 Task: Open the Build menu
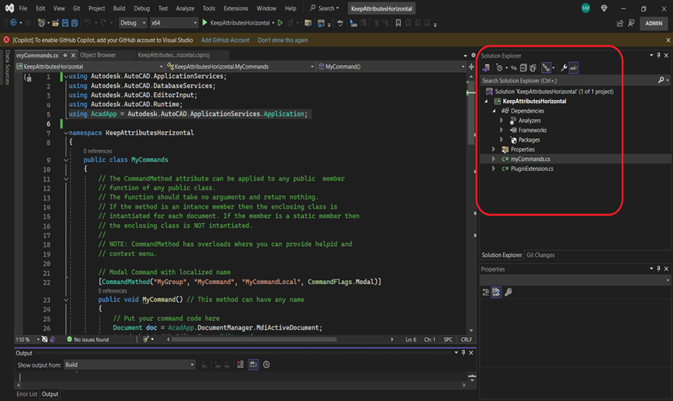click(x=119, y=8)
